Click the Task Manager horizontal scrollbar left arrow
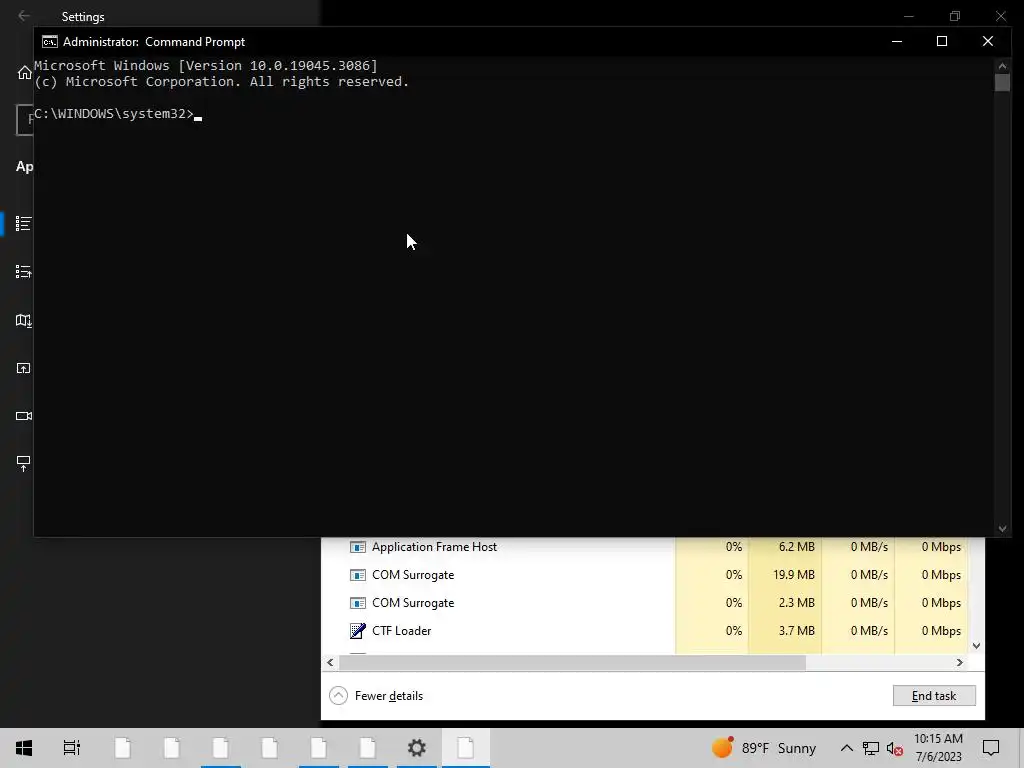Image resolution: width=1024 pixels, height=768 pixels. click(x=330, y=662)
